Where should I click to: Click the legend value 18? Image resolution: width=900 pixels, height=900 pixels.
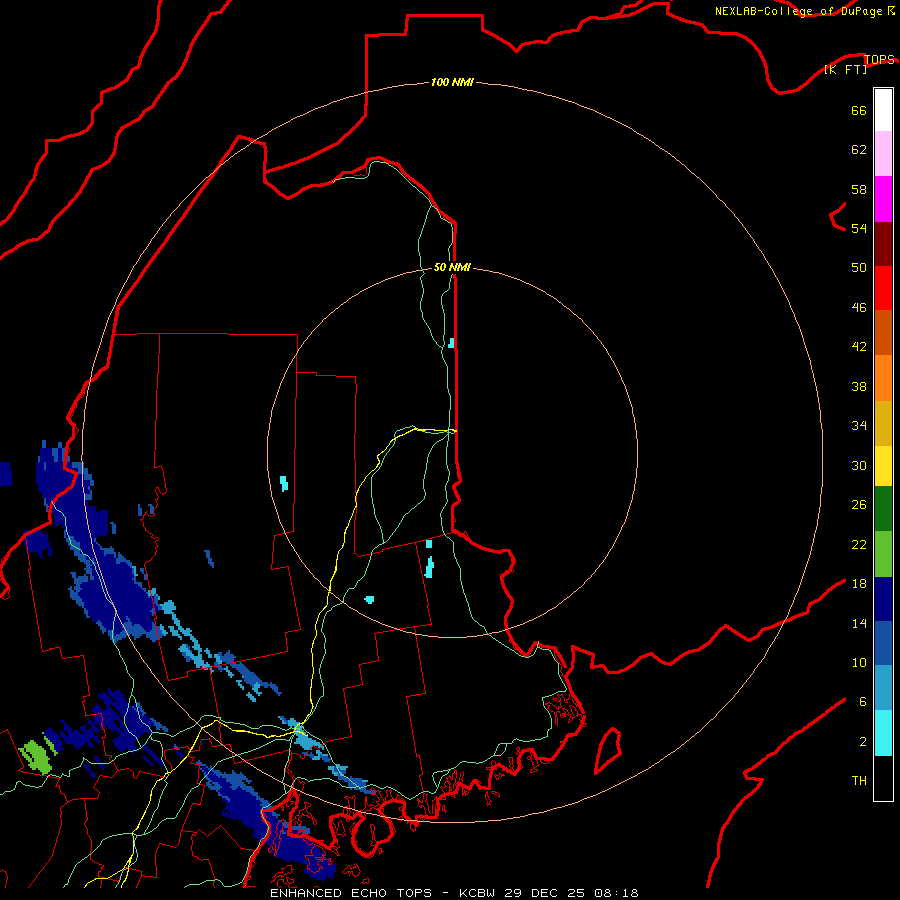(859, 584)
